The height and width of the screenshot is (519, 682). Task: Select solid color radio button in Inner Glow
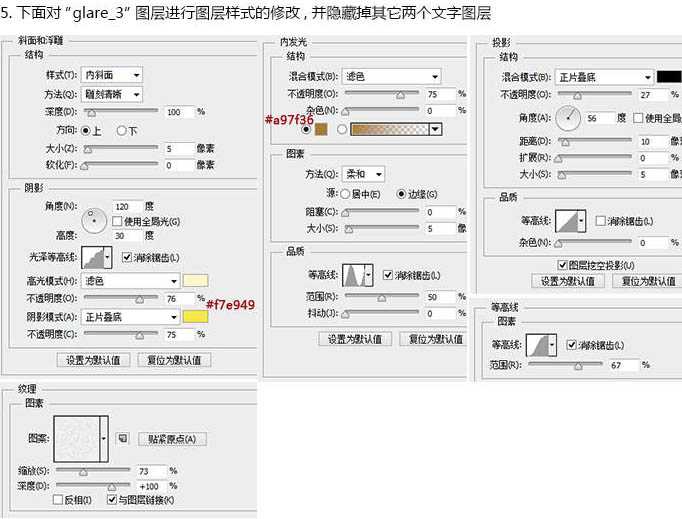[306, 130]
